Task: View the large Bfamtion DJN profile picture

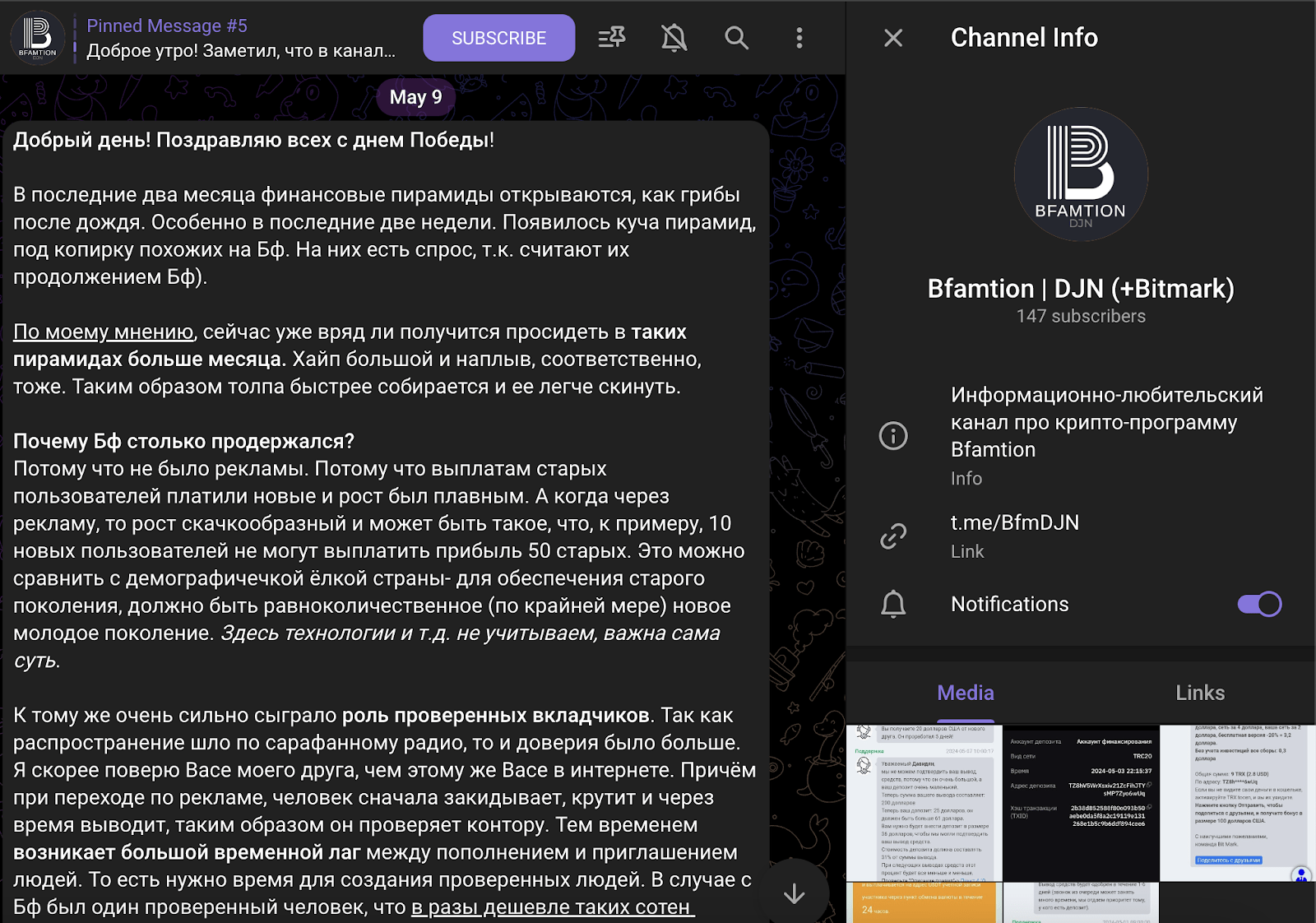Action: [x=1081, y=174]
